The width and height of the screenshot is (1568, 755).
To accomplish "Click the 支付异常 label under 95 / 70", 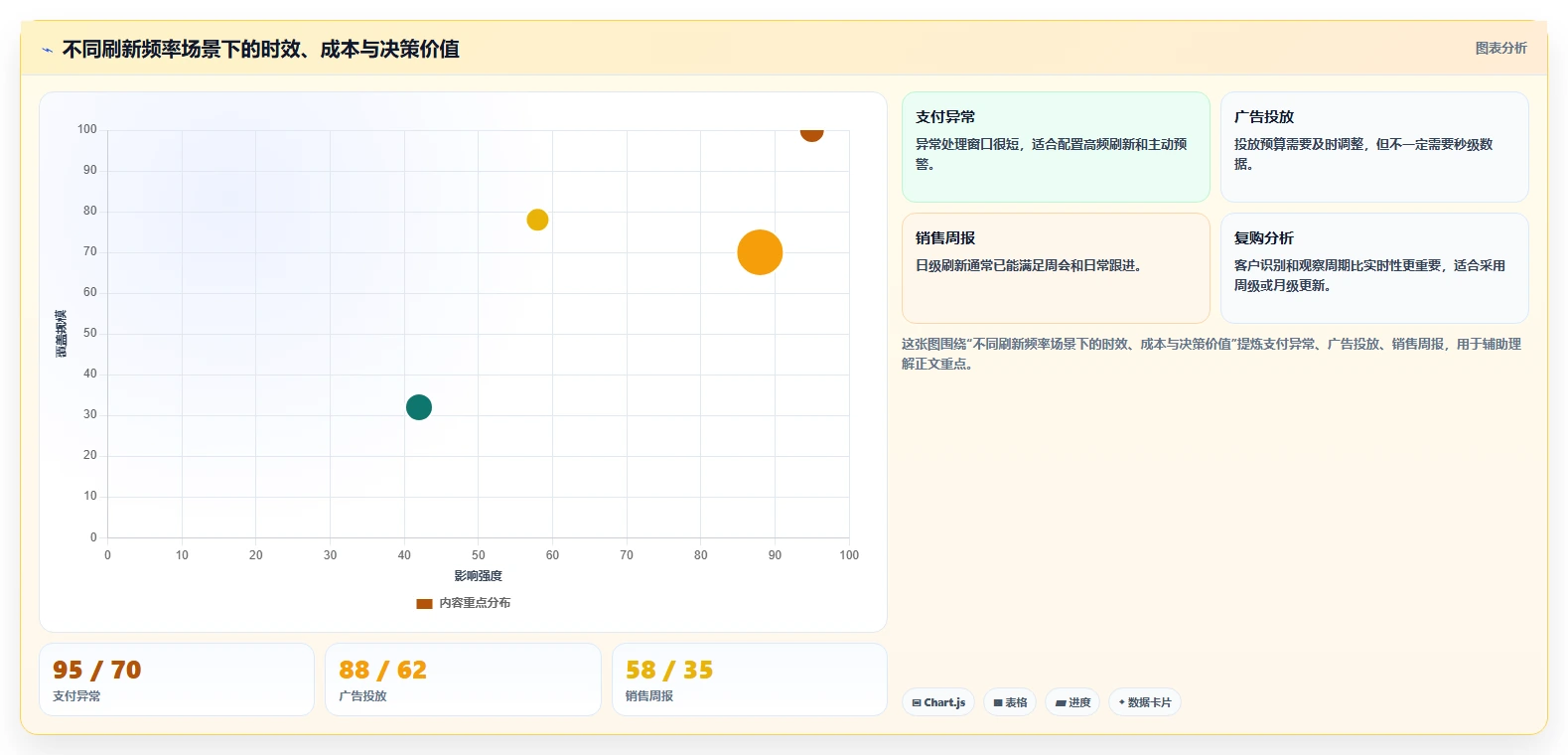I will coord(76,696).
